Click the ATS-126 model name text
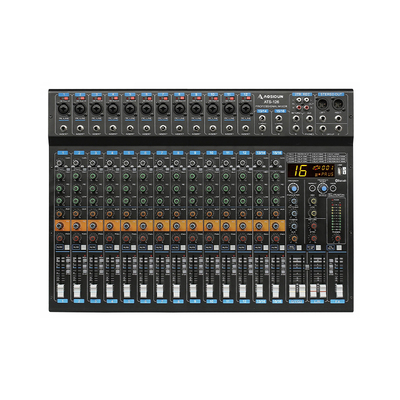Viewport: 400px width, 400px height. tap(271, 101)
